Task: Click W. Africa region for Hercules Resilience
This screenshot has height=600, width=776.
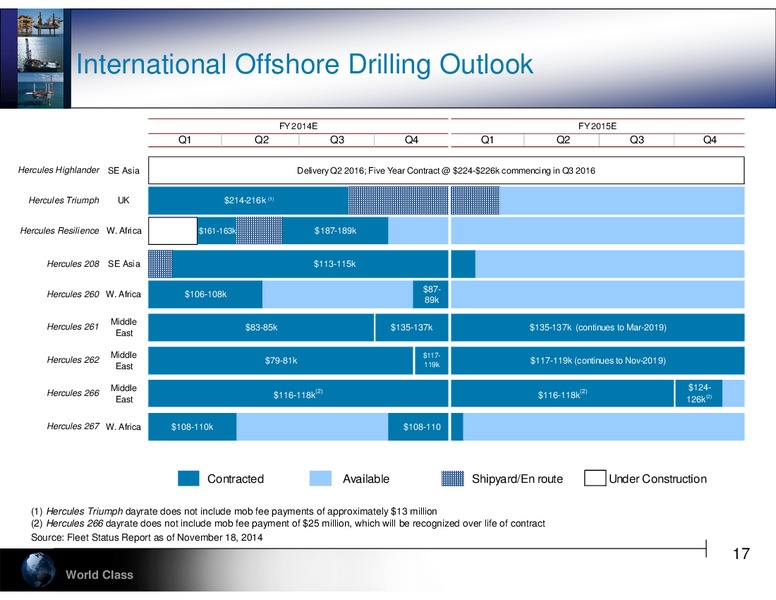Action: pyautogui.click(x=124, y=231)
